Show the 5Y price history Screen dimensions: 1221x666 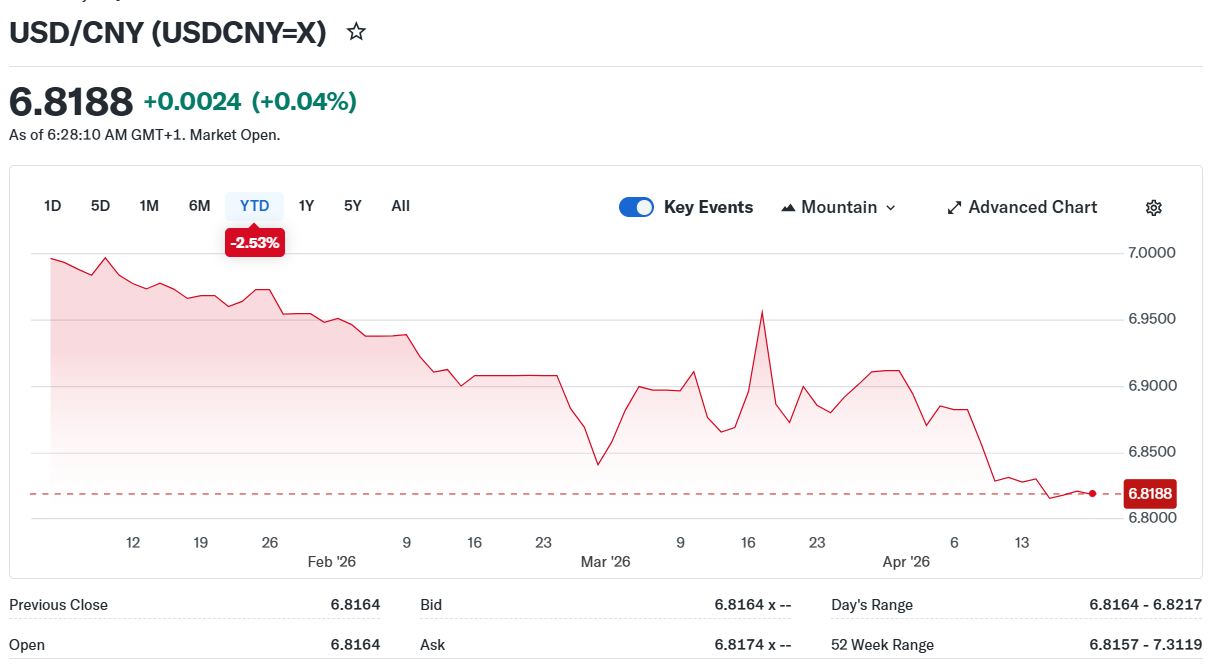point(352,206)
